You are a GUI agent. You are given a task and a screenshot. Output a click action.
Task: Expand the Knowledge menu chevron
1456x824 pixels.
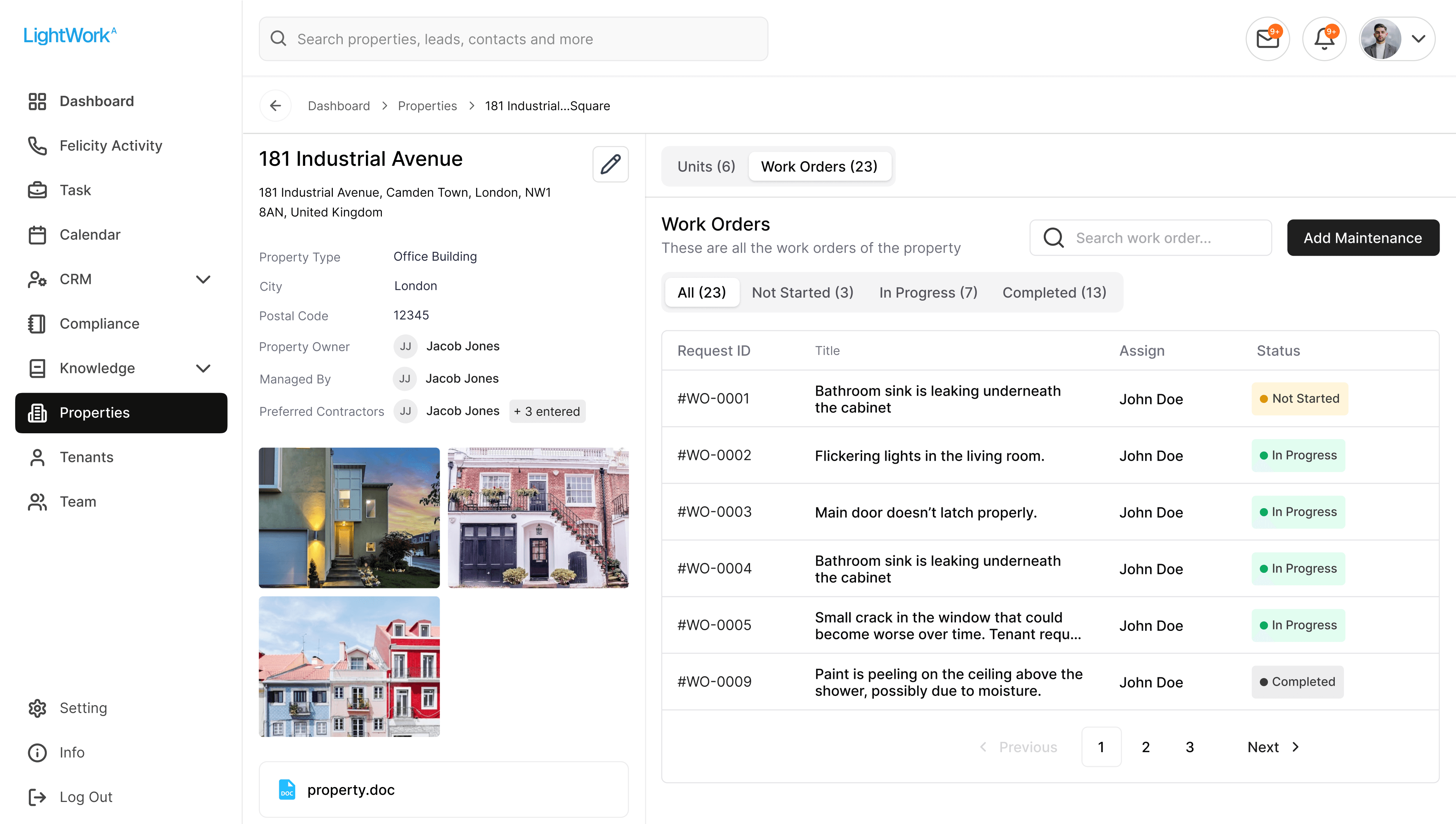tap(203, 368)
